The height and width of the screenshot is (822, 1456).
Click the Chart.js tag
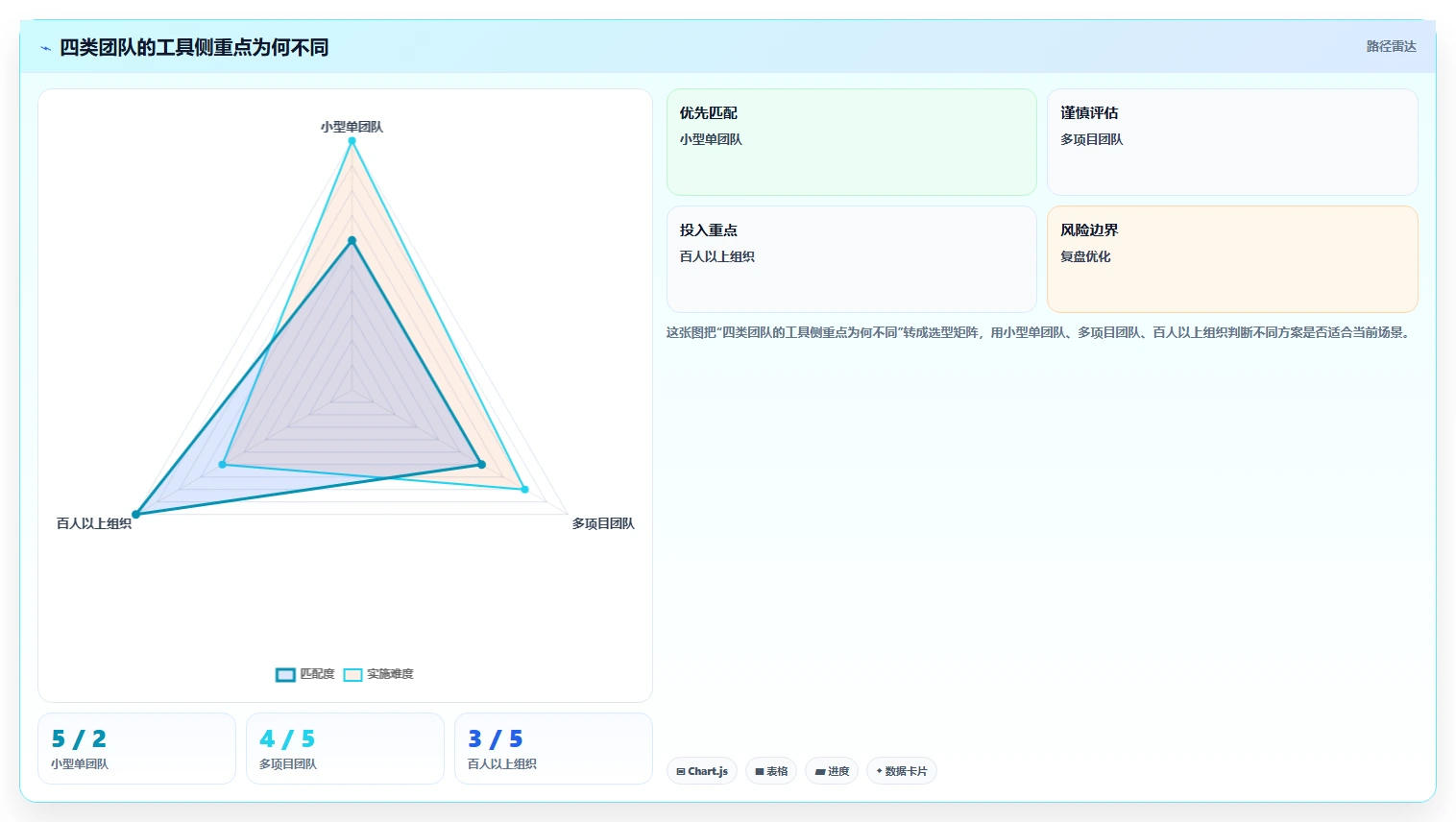coord(702,771)
